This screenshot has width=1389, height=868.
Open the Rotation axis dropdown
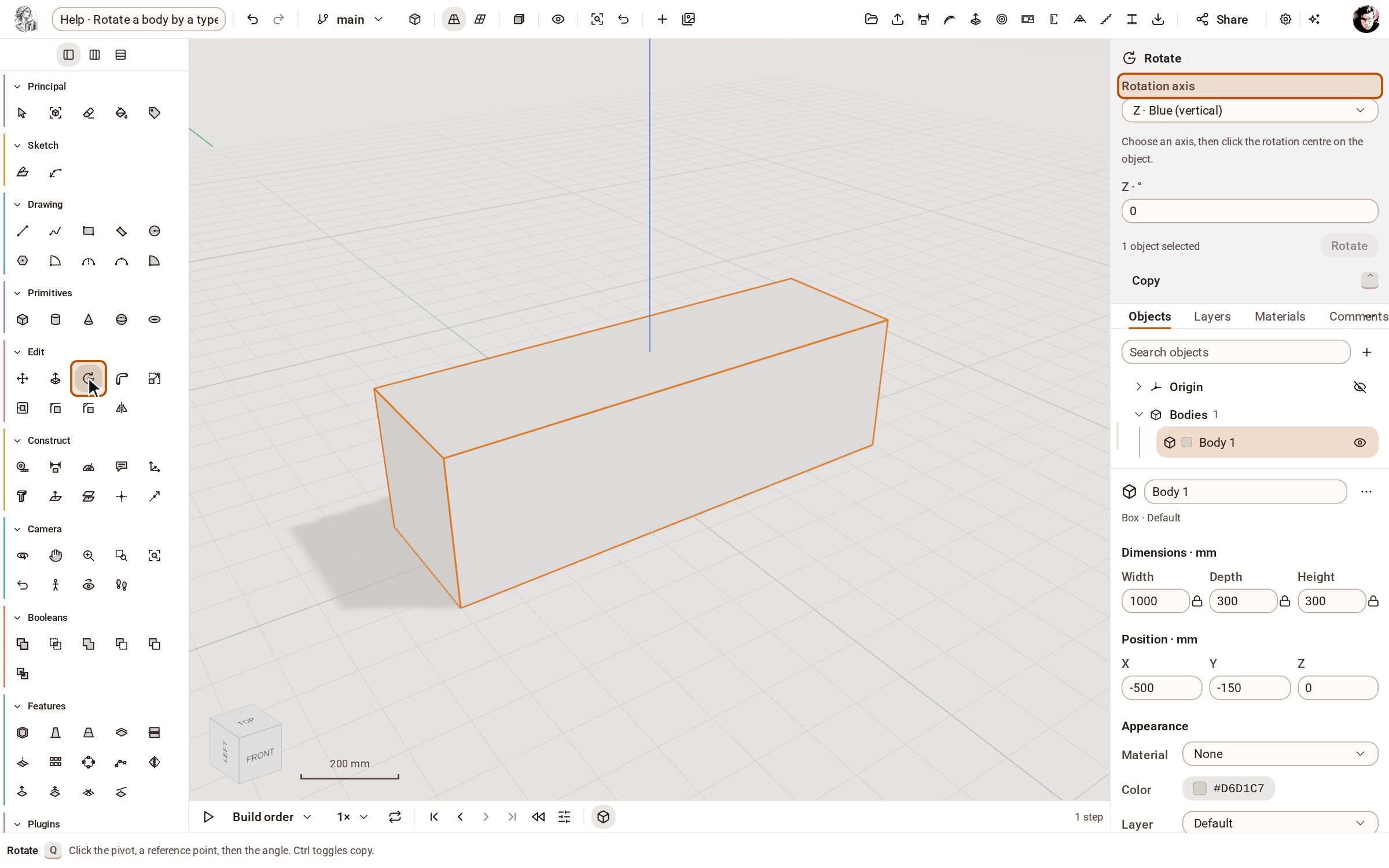click(1250, 111)
